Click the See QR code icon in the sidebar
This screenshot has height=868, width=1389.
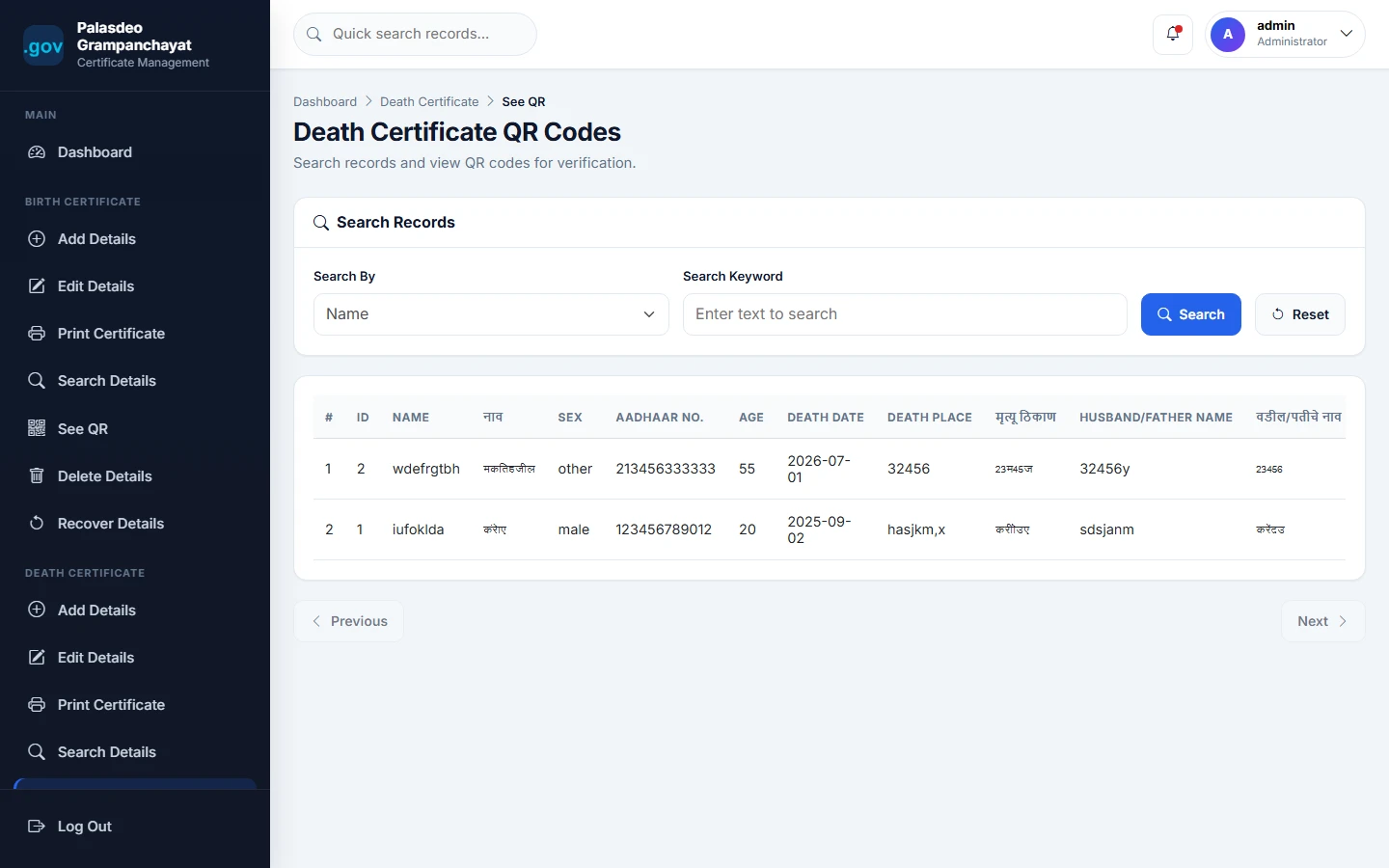[x=37, y=428]
